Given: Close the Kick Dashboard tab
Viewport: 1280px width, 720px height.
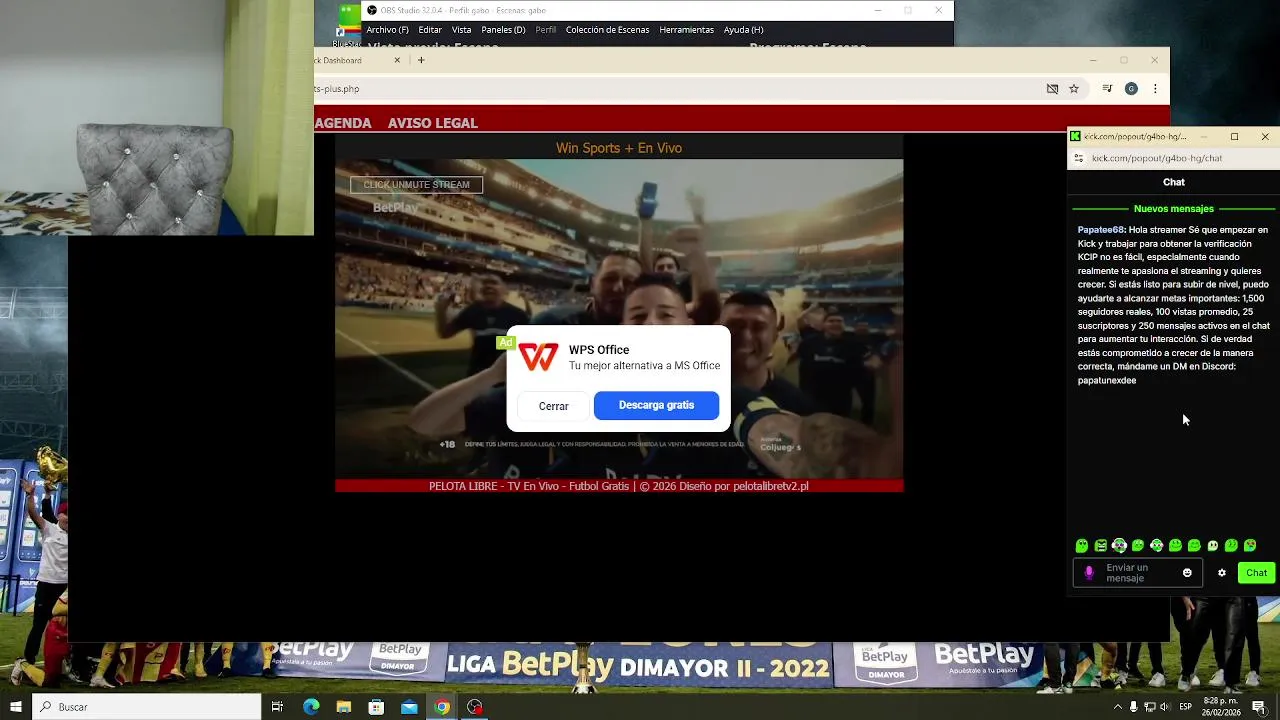Looking at the screenshot, I should click(397, 60).
